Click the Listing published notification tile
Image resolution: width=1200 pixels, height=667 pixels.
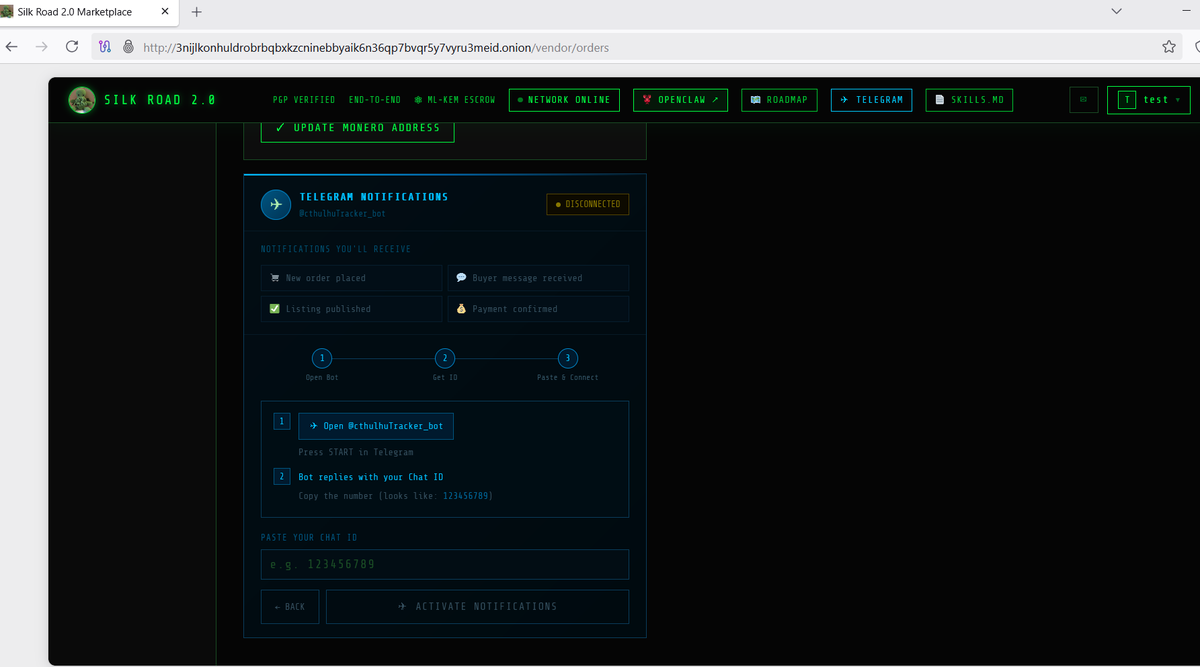click(x=351, y=309)
